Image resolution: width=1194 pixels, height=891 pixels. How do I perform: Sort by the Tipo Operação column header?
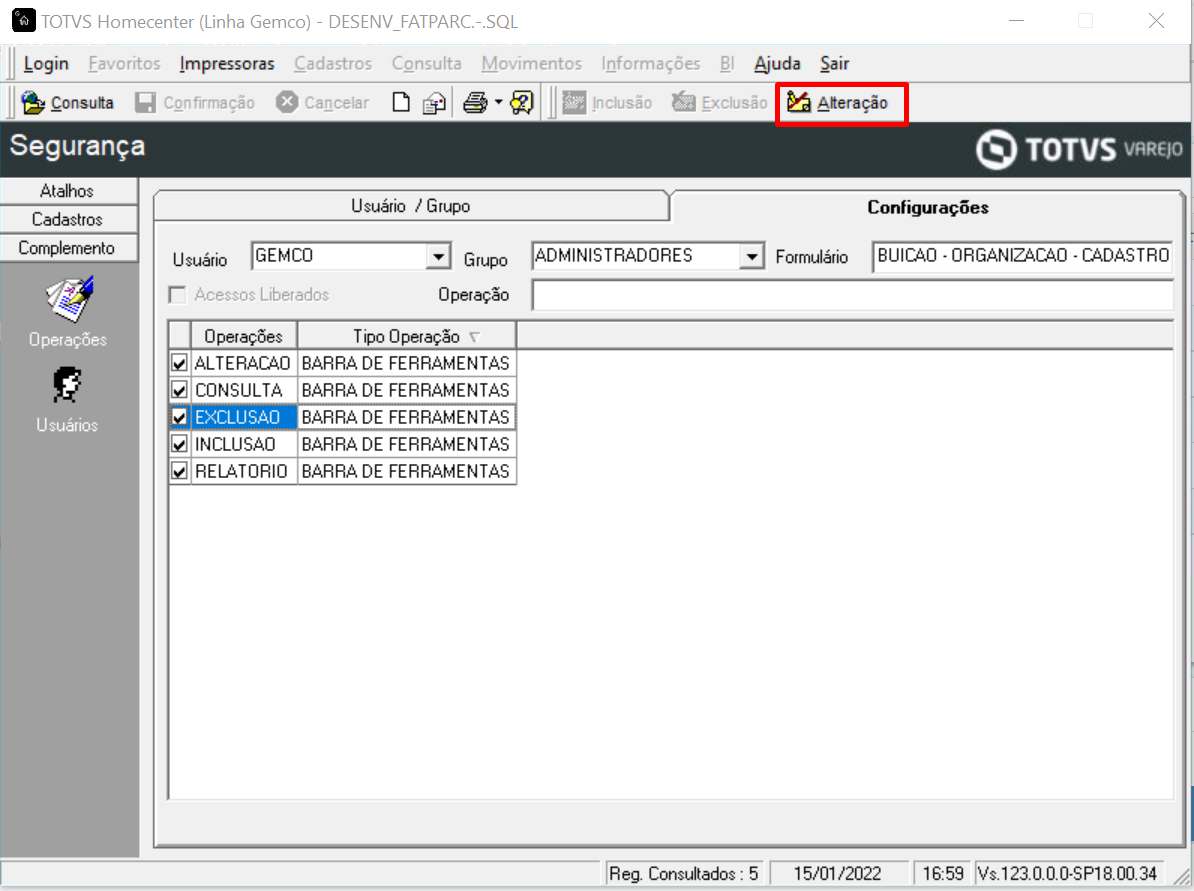(407, 336)
